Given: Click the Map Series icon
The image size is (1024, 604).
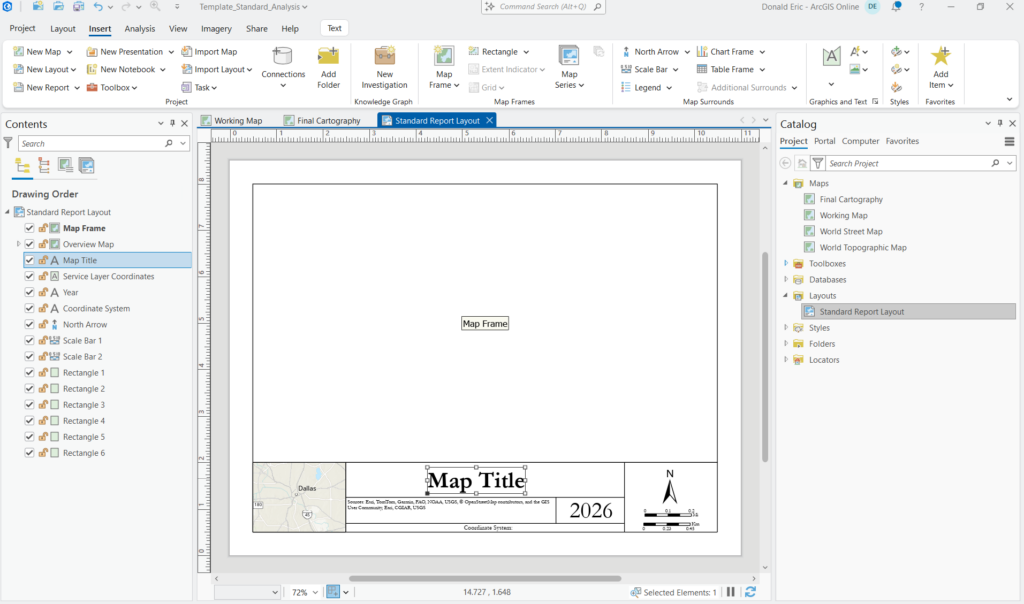Looking at the screenshot, I should [x=569, y=57].
